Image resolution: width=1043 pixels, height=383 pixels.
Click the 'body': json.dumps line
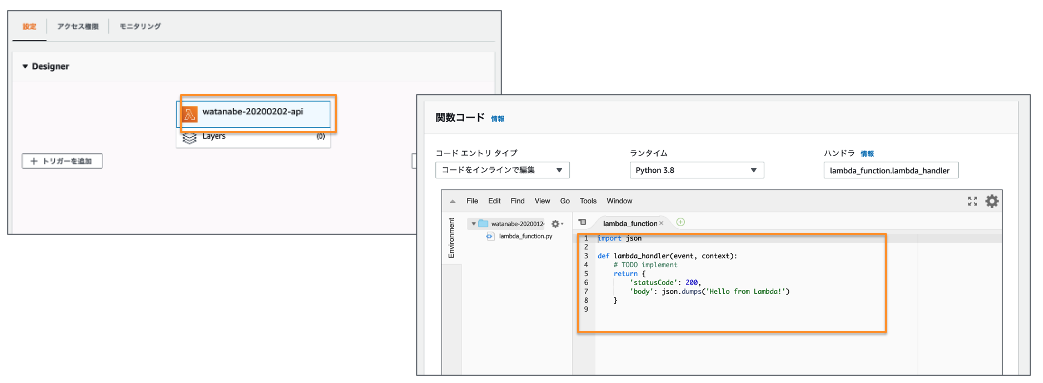[709, 291]
